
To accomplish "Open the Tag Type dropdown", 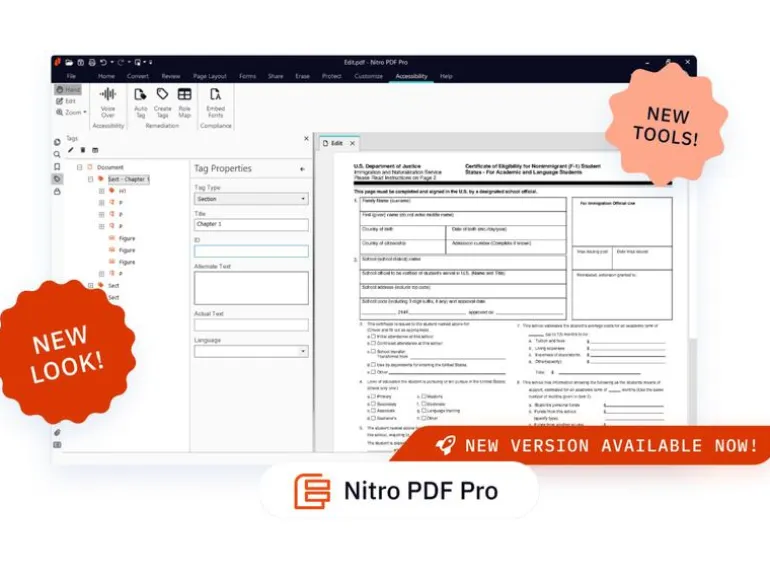I will pos(251,199).
